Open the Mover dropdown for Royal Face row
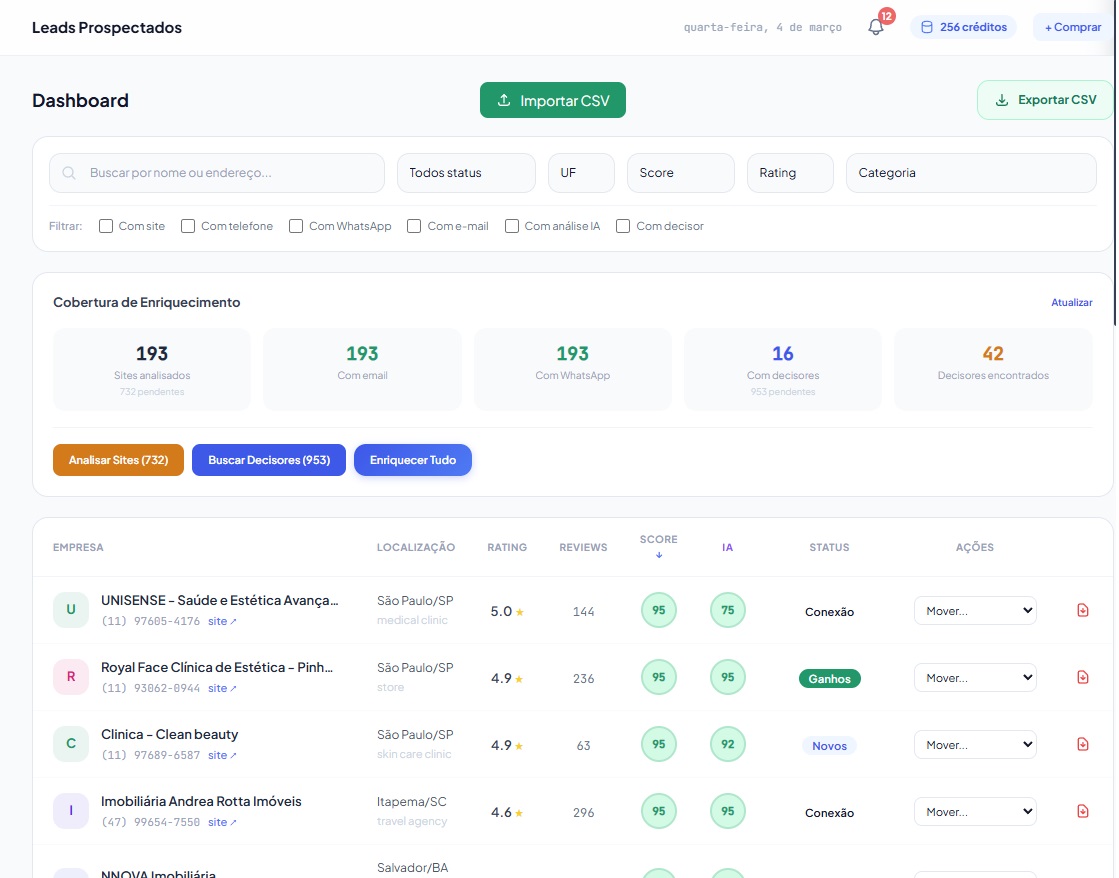 pos(975,678)
